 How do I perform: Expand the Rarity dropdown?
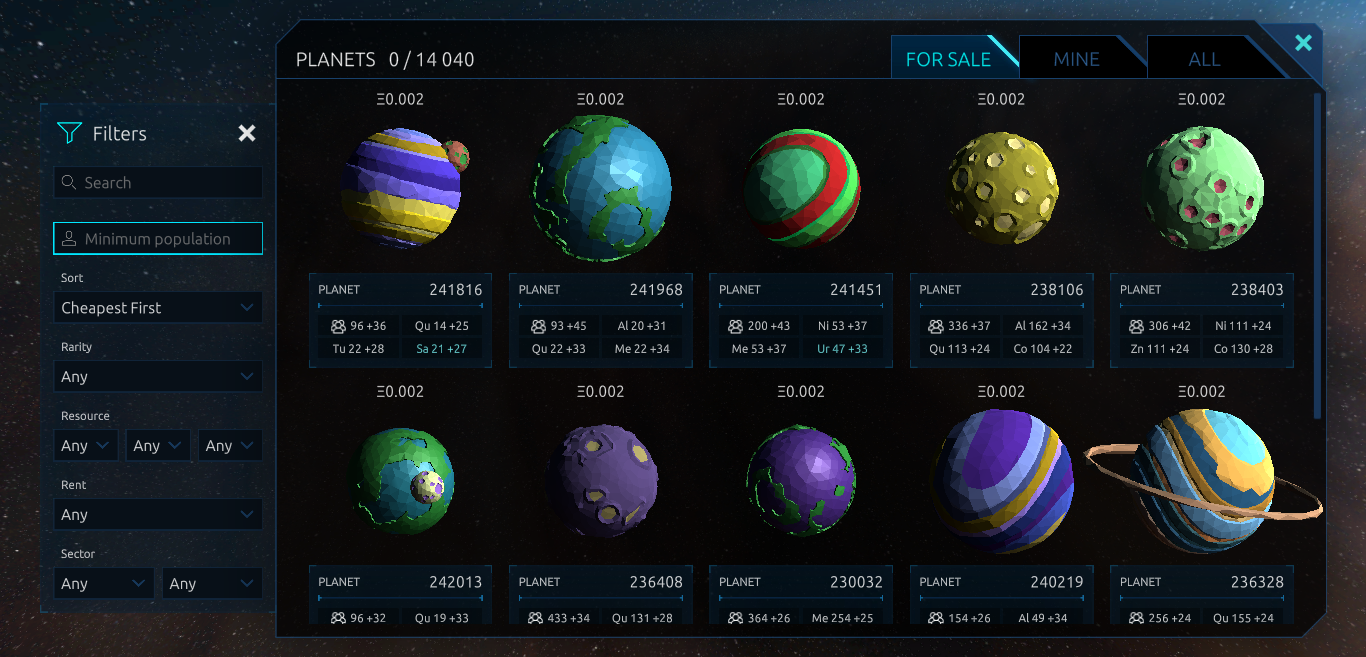coord(158,376)
